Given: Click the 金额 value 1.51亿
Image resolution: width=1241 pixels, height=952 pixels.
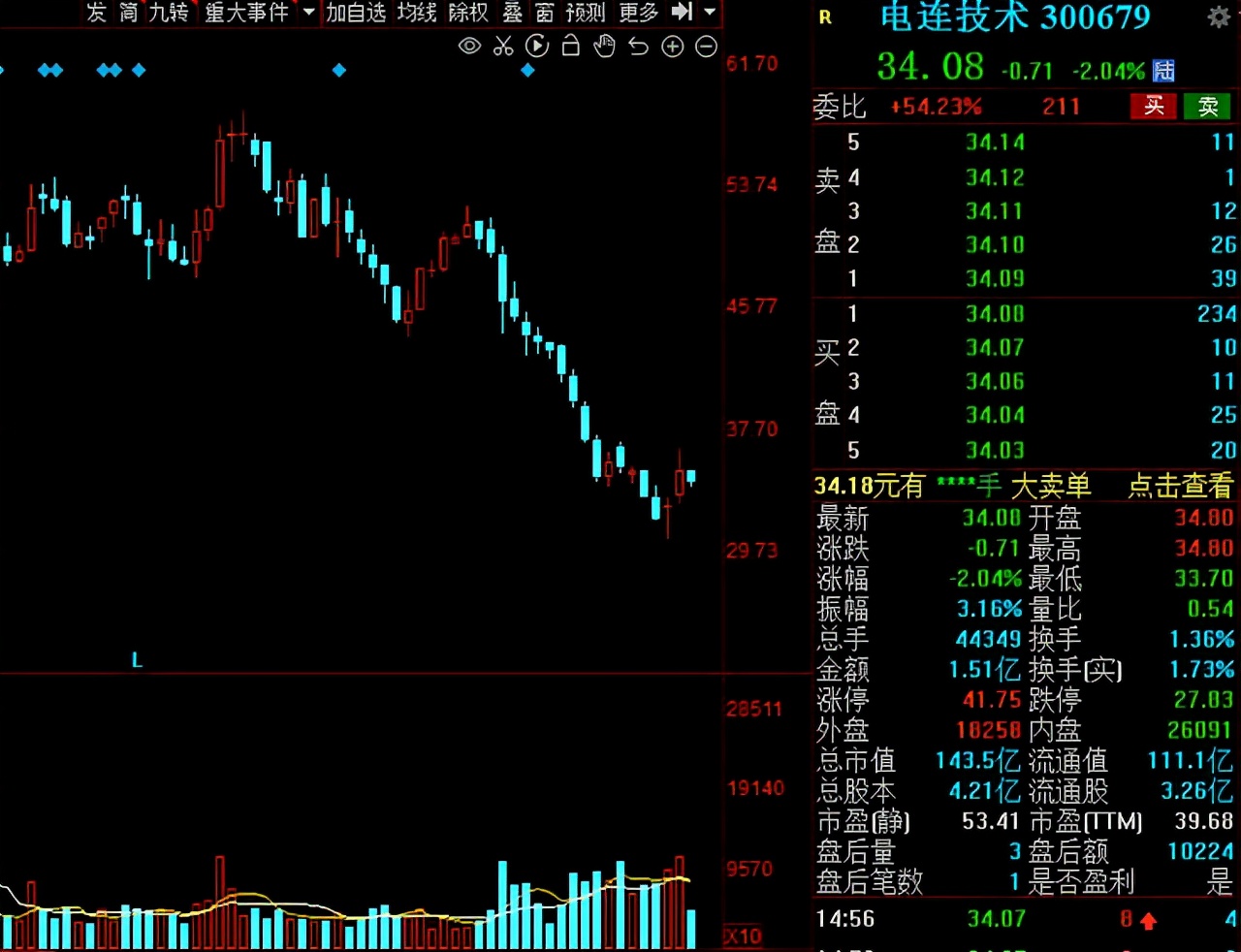Looking at the screenshot, I should click(984, 670).
